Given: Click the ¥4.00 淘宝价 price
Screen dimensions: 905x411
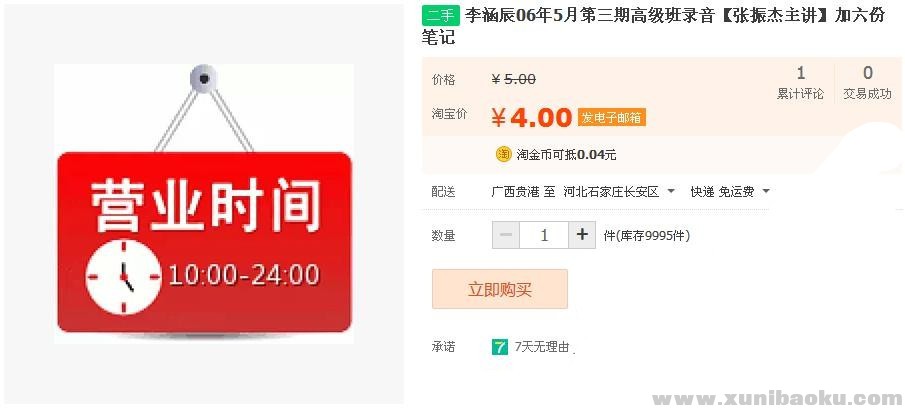Looking at the screenshot, I should tap(531, 118).
